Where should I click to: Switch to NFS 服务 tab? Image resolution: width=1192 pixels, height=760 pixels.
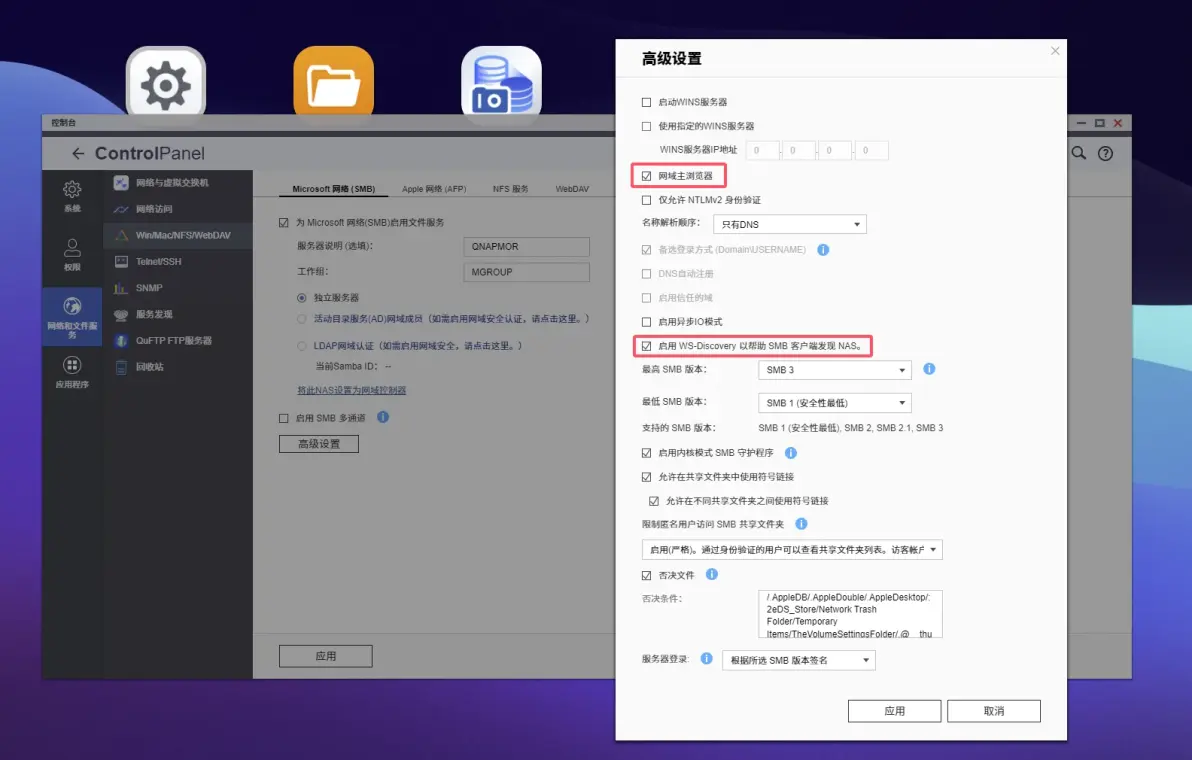pyautogui.click(x=510, y=188)
